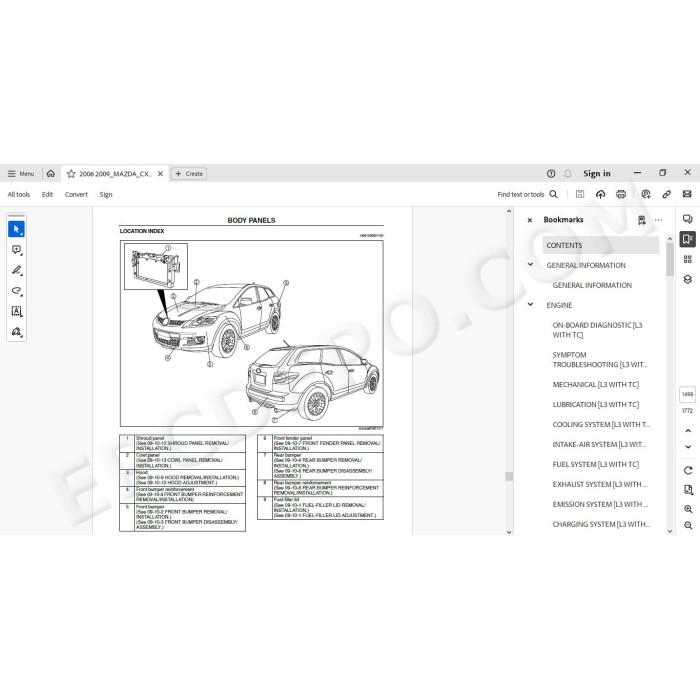Viewport: 700px width, 700px height.
Task: Choose the Highlight pen tool
Action: pyautogui.click(x=17, y=271)
